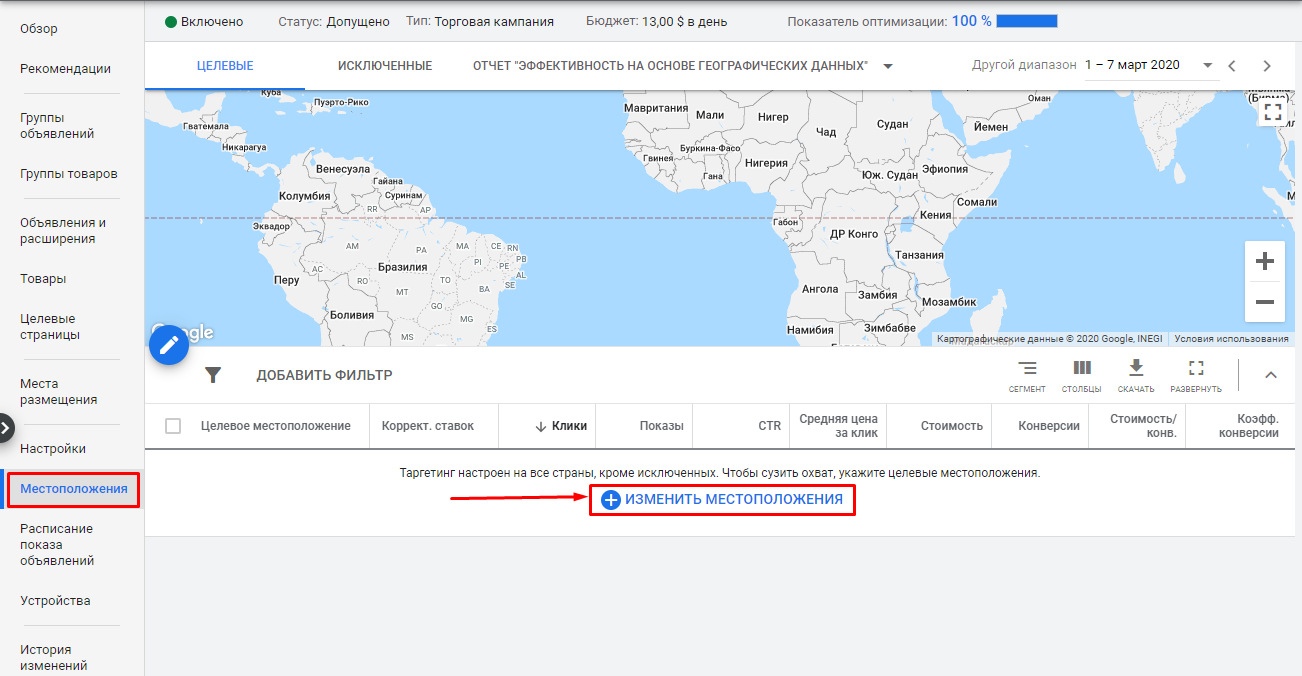Open Расписание показа объявлений in sidebar
This screenshot has width=1302, height=676.
pos(57,545)
